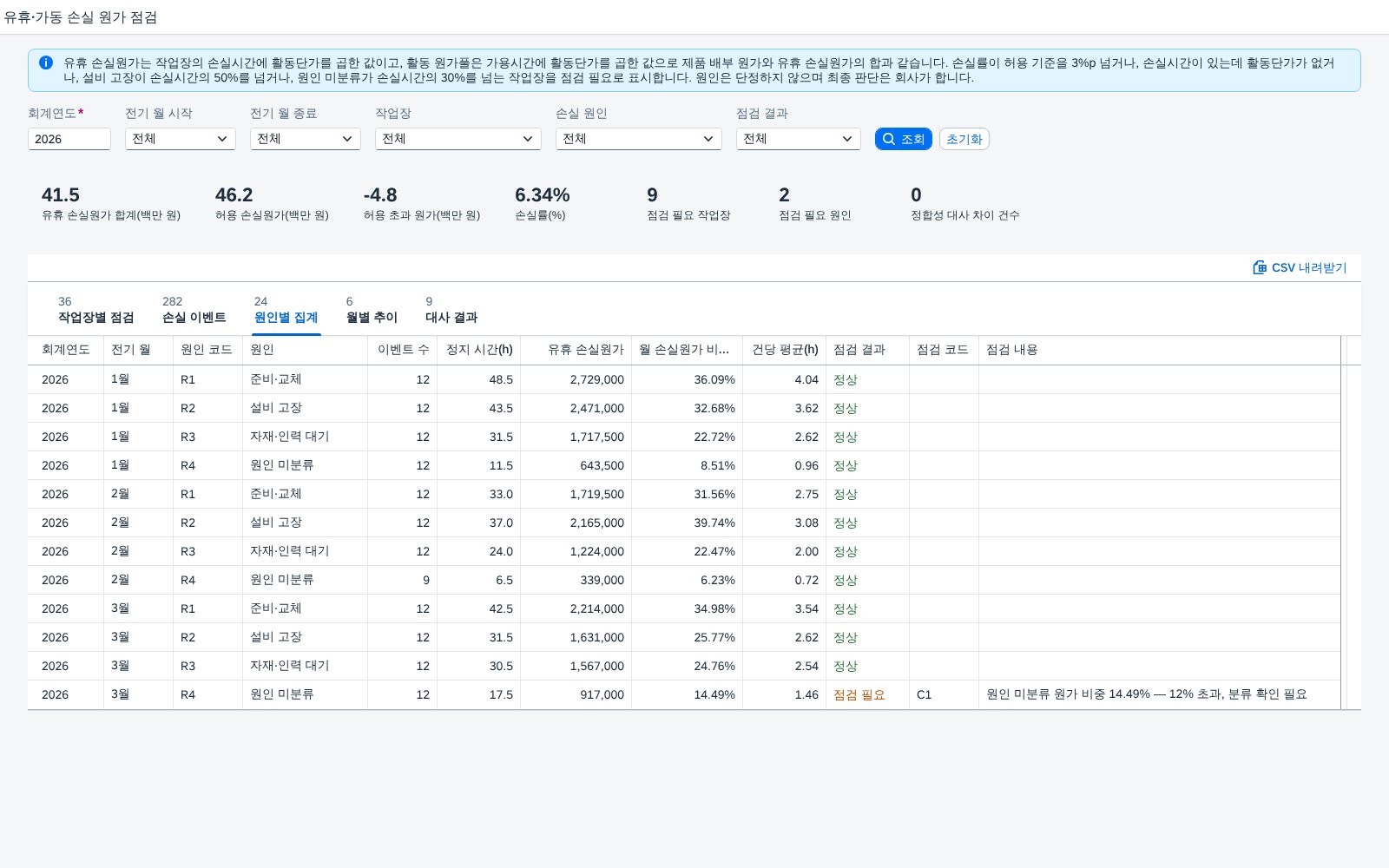Screen dimensions: 1389x868
Task: Click the 회계연도 input field
Action: pyautogui.click(x=69, y=139)
